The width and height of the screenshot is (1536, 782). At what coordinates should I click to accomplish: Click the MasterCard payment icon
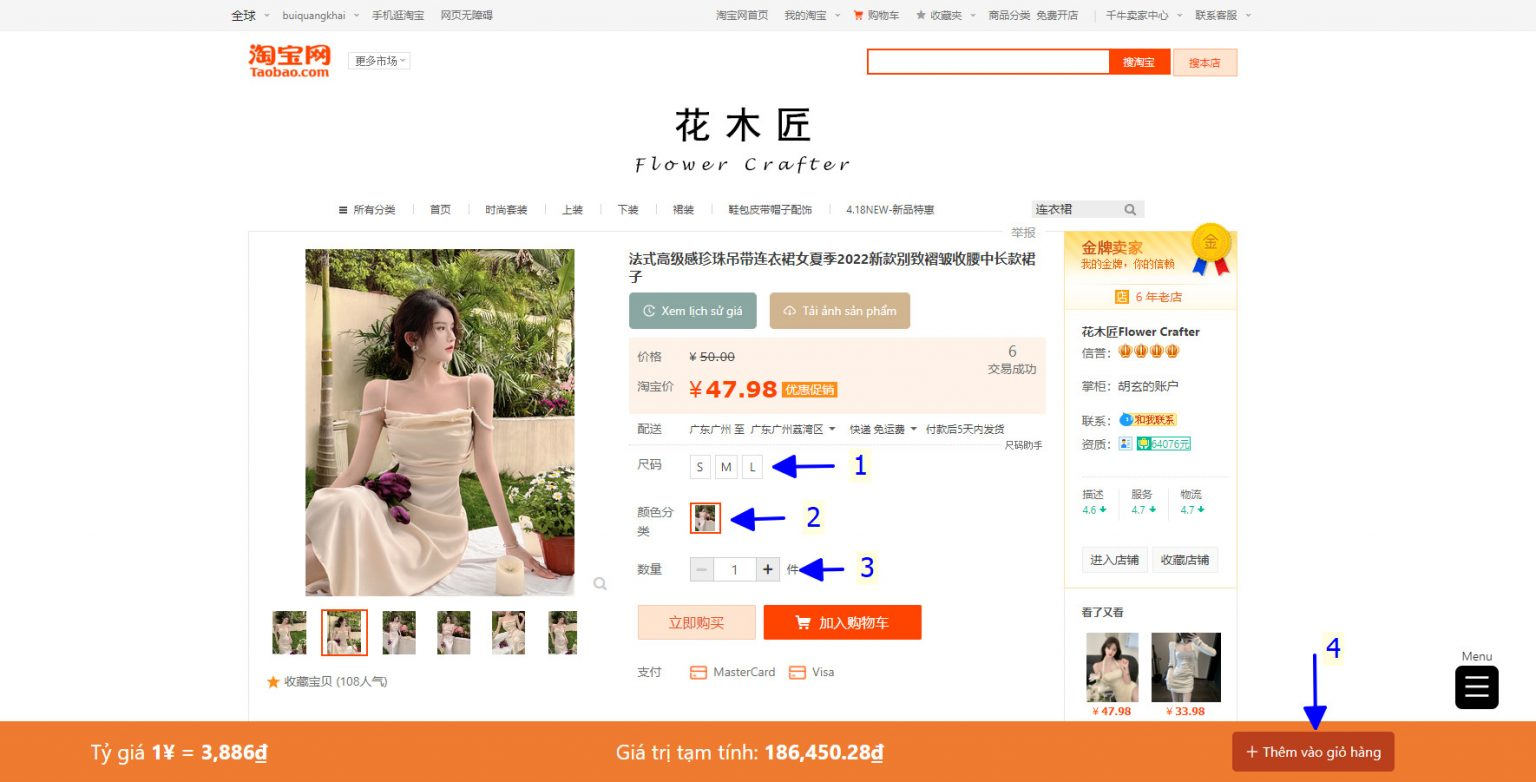[x=698, y=672]
